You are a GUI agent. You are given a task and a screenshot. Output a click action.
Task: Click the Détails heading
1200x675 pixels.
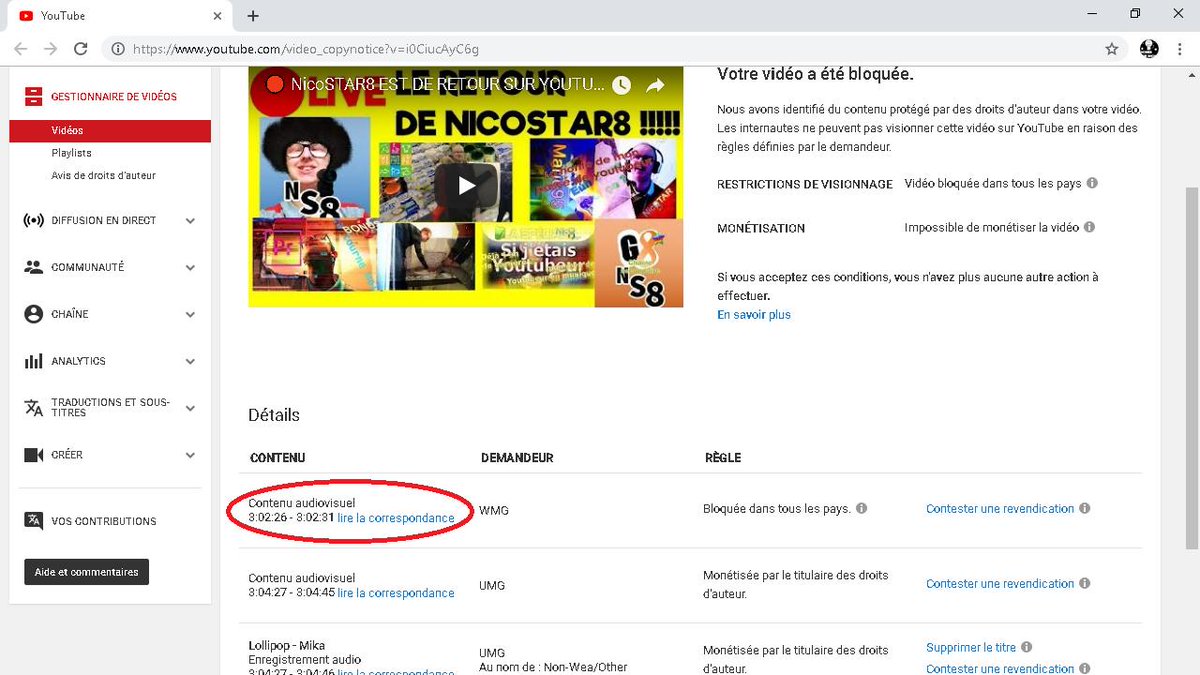(274, 415)
